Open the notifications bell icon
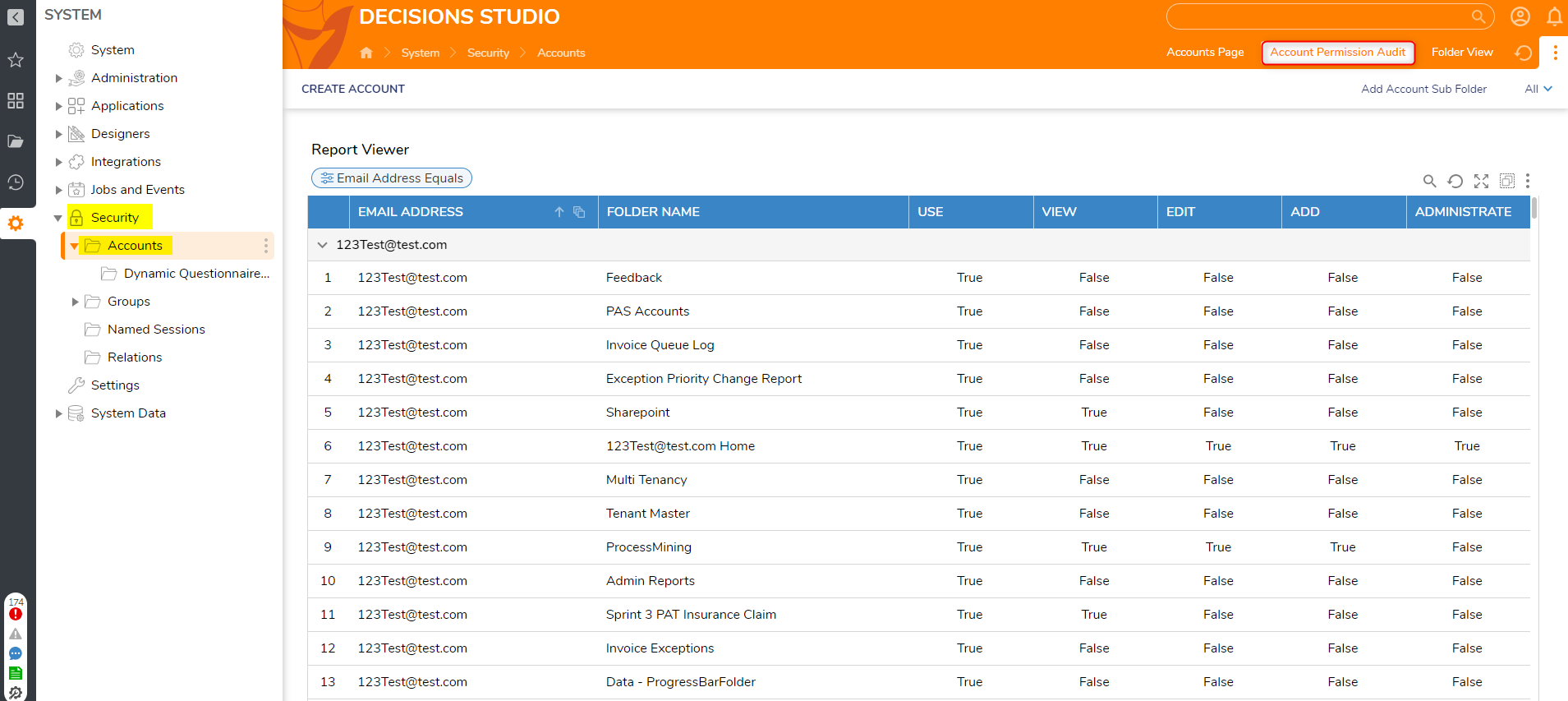The height and width of the screenshot is (701, 1568). [1554, 16]
